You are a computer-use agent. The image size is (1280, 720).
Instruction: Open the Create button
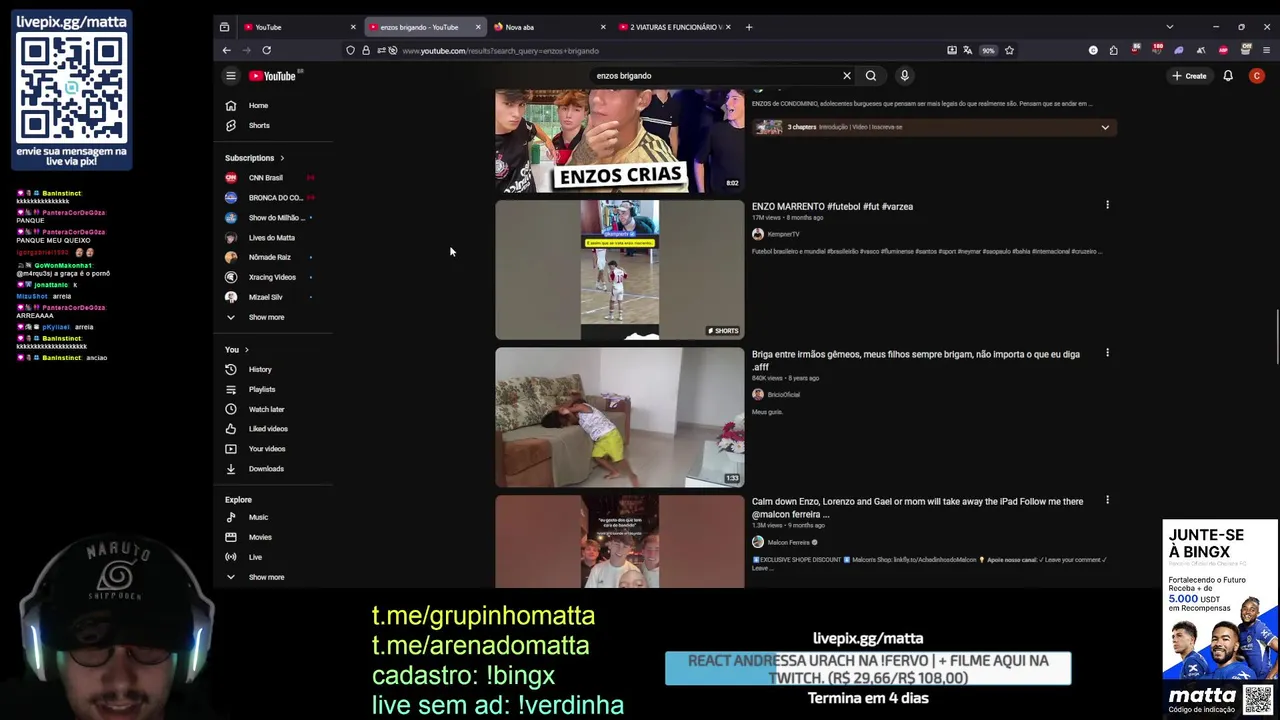coord(1190,76)
